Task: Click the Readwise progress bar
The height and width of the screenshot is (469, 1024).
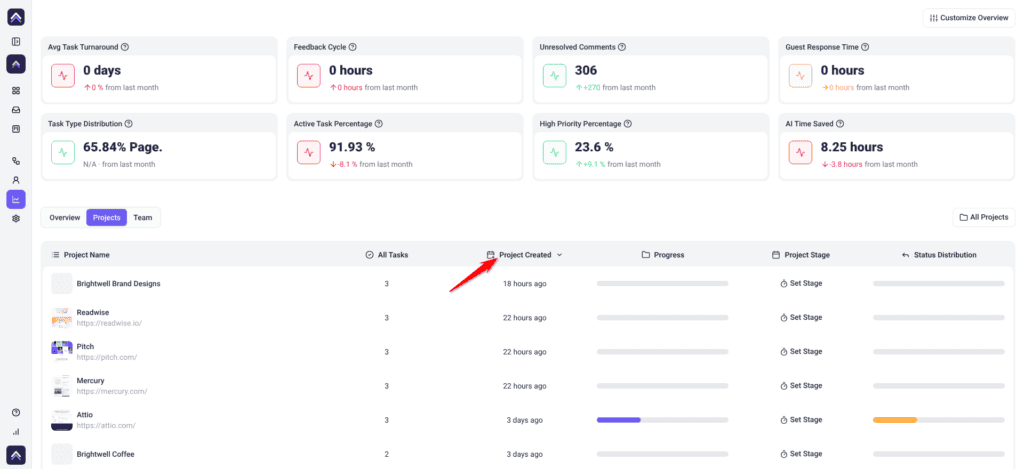Action: click(x=662, y=317)
